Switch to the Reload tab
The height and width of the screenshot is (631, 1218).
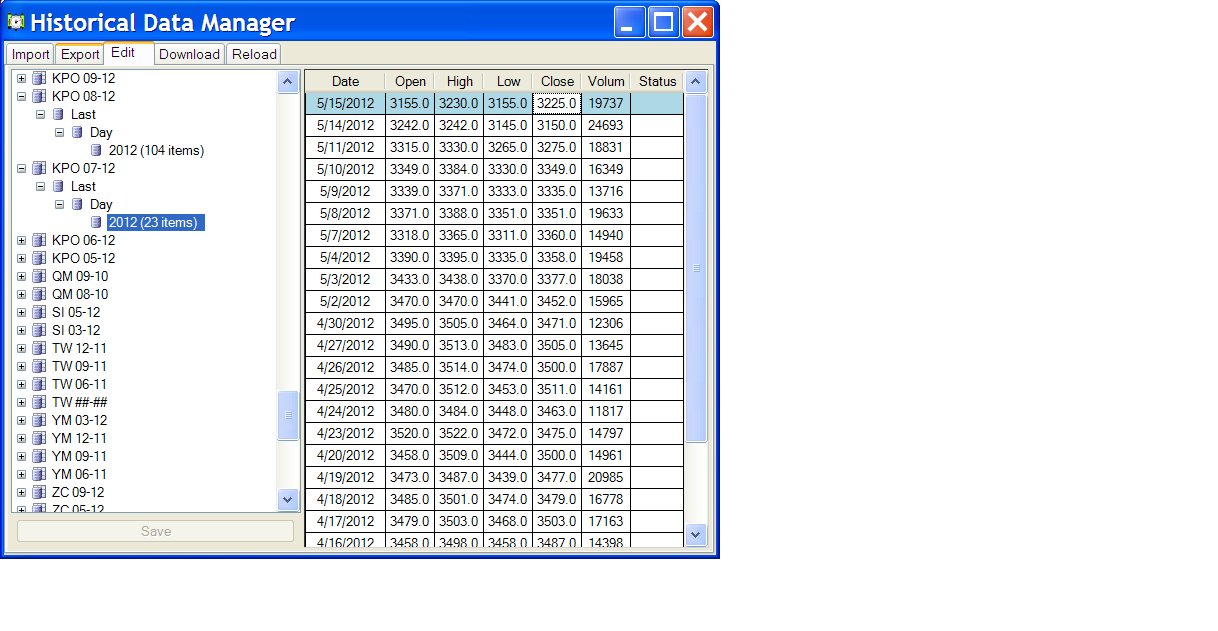pos(254,54)
